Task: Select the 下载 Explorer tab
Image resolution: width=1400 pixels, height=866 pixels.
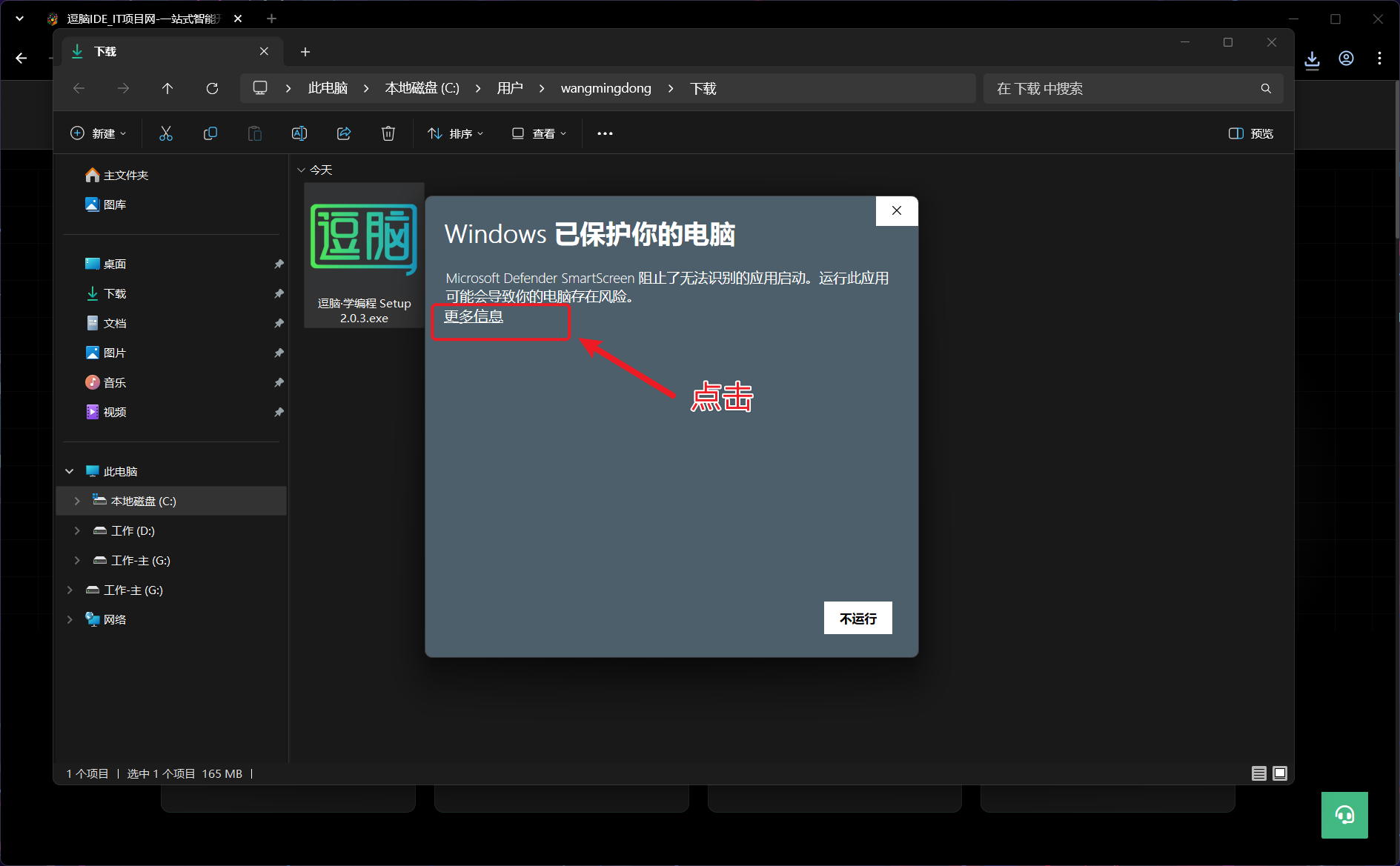Action: [x=171, y=51]
